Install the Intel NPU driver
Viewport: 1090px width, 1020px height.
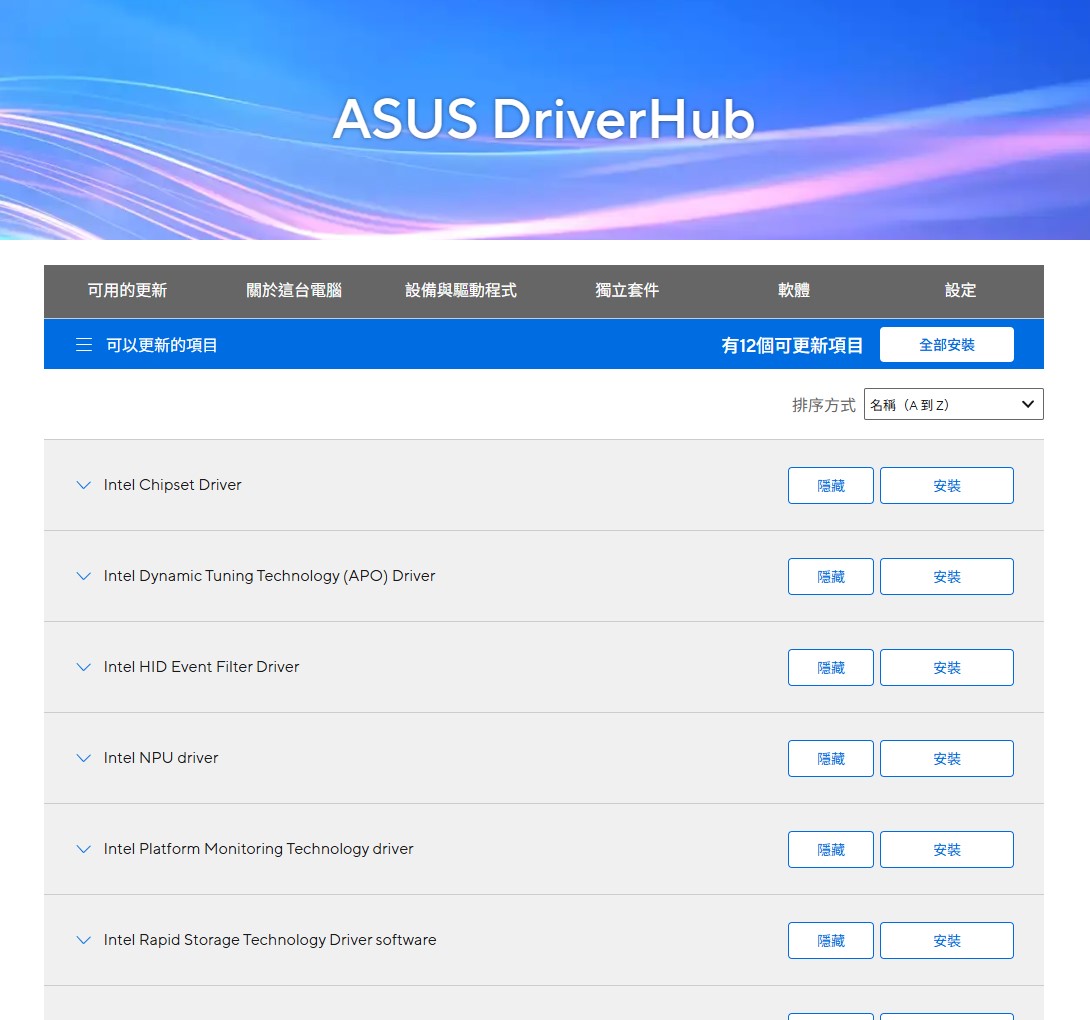[947, 759]
